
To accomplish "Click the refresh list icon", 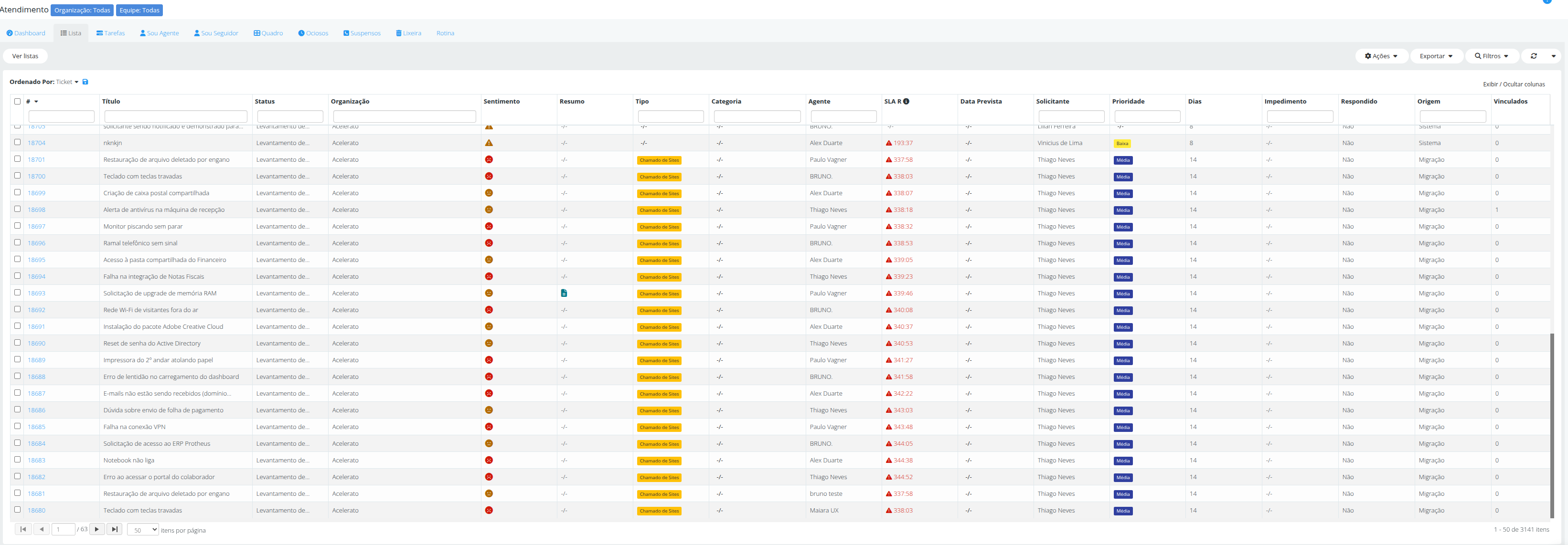I will (1533, 56).
